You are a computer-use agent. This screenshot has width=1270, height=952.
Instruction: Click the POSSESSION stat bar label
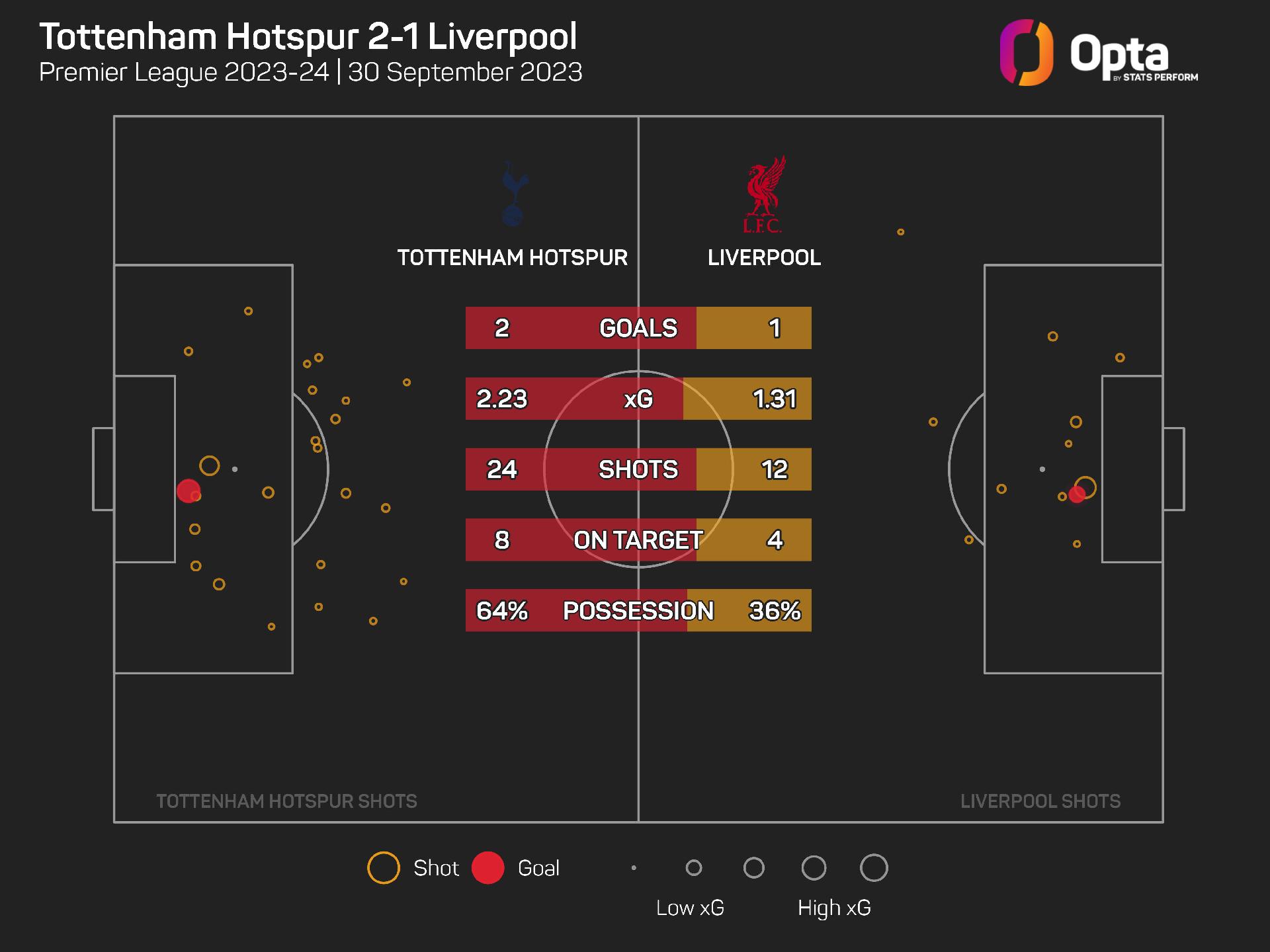point(638,611)
